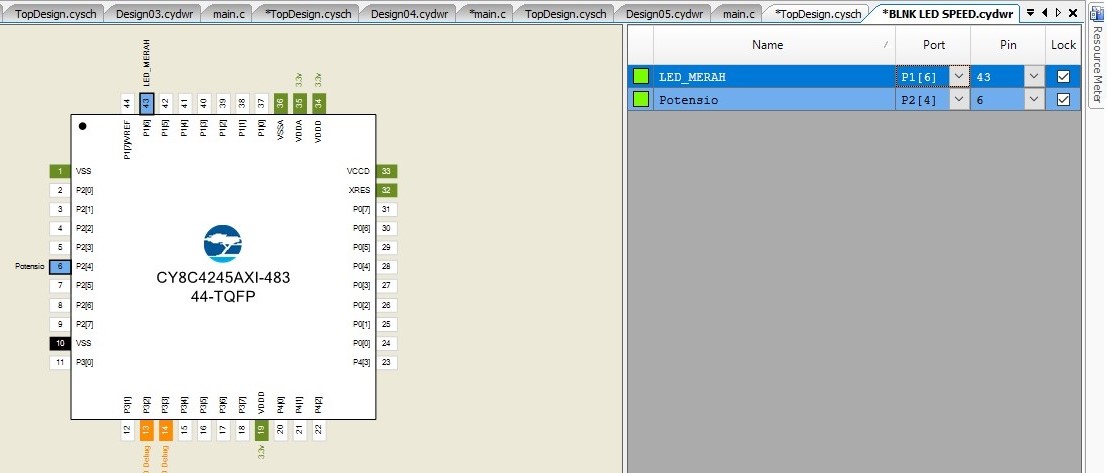Select pin 42 at the chip top
1107x473 pixels.
click(165, 103)
